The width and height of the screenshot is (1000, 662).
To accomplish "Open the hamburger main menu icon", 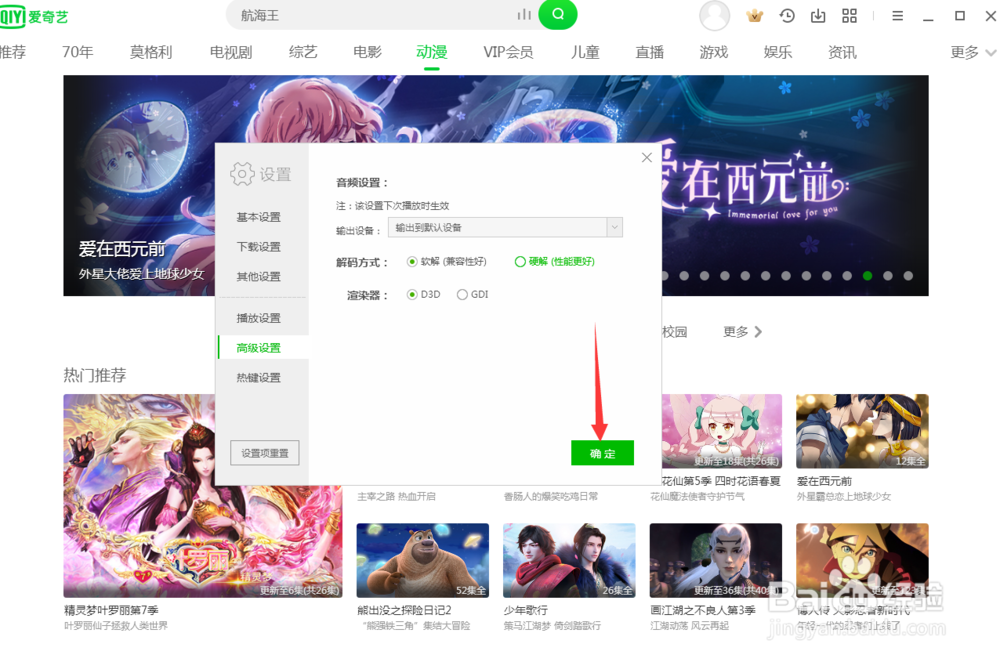I will point(897,16).
